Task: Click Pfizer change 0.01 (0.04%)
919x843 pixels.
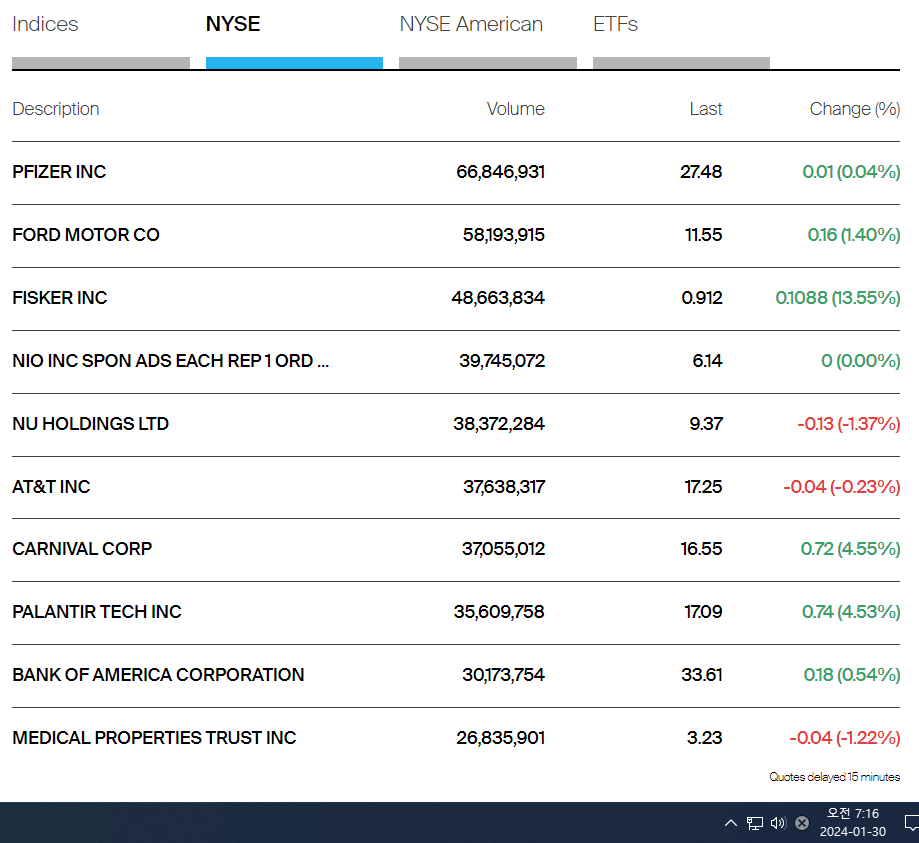Action: point(851,172)
